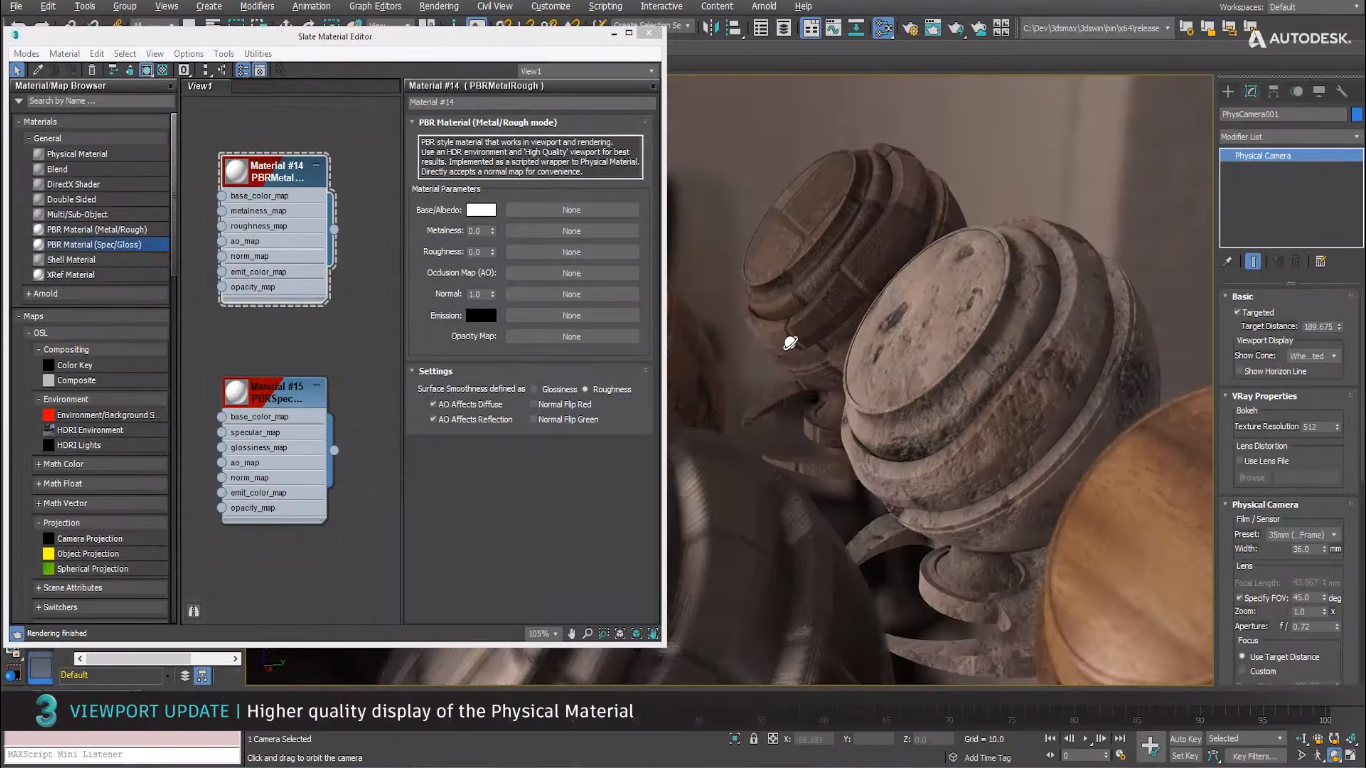Open the Display command panel tab
The width and height of the screenshot is (1366, 768).
(1319, 91)
